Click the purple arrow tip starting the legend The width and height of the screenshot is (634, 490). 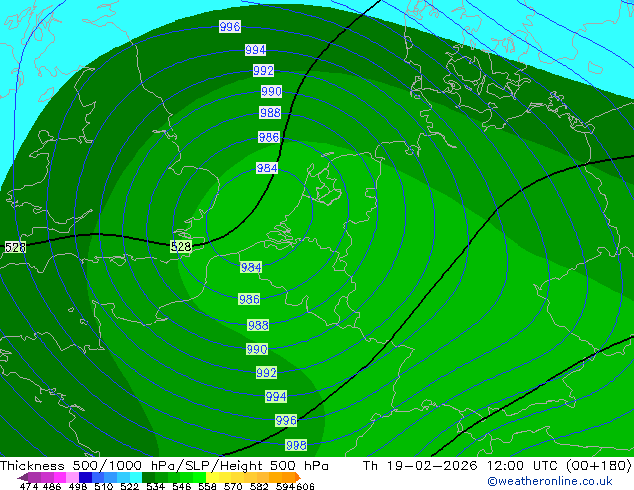23,477
